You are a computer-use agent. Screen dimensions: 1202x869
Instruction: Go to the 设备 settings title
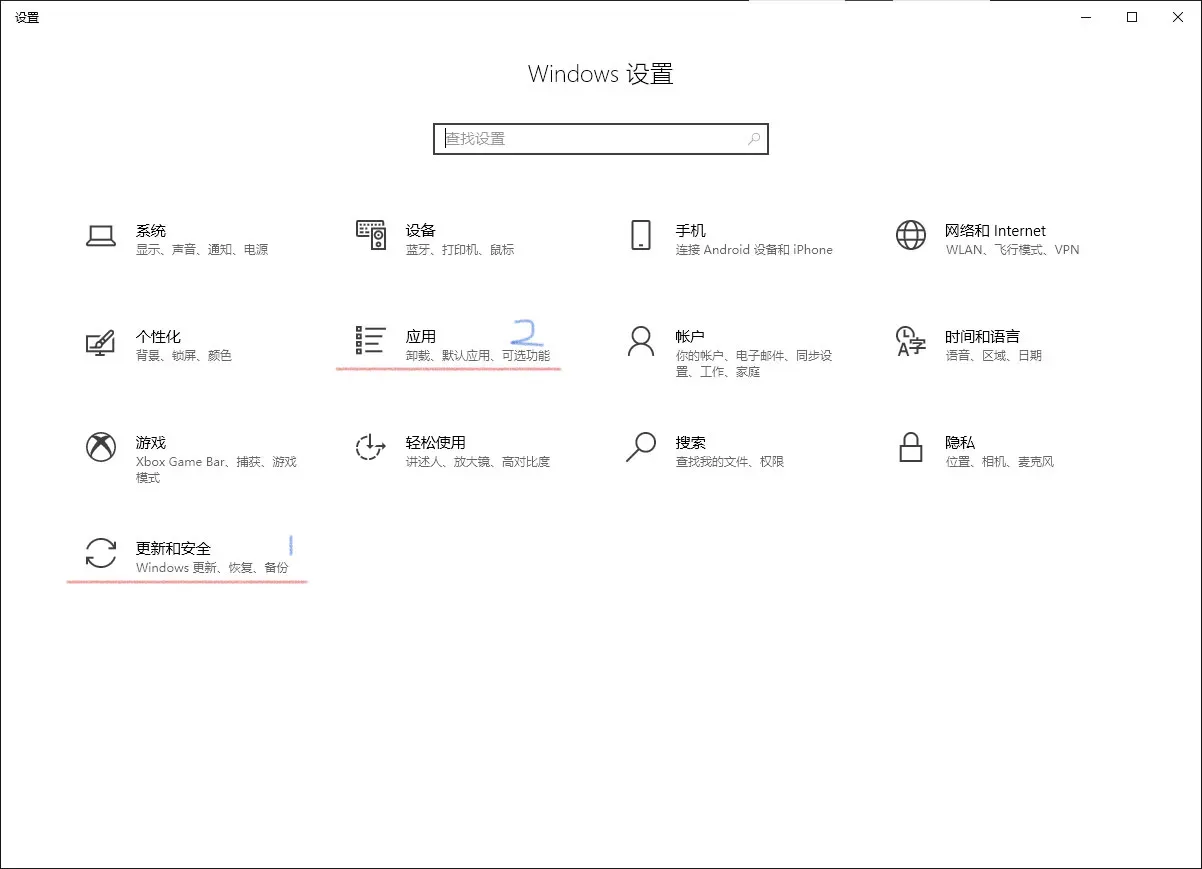point(421,231)
